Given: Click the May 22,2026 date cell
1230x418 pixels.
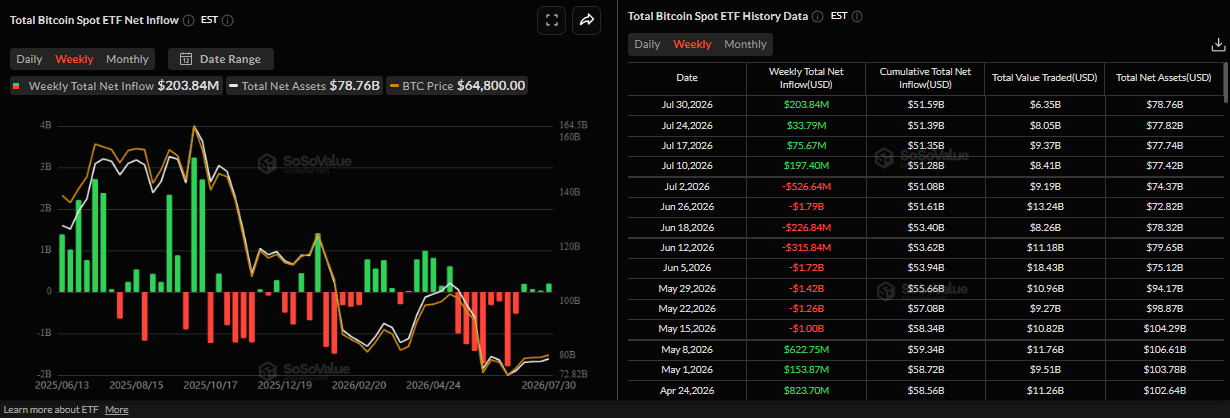Looking at the screenshot, I should point(687,308).
